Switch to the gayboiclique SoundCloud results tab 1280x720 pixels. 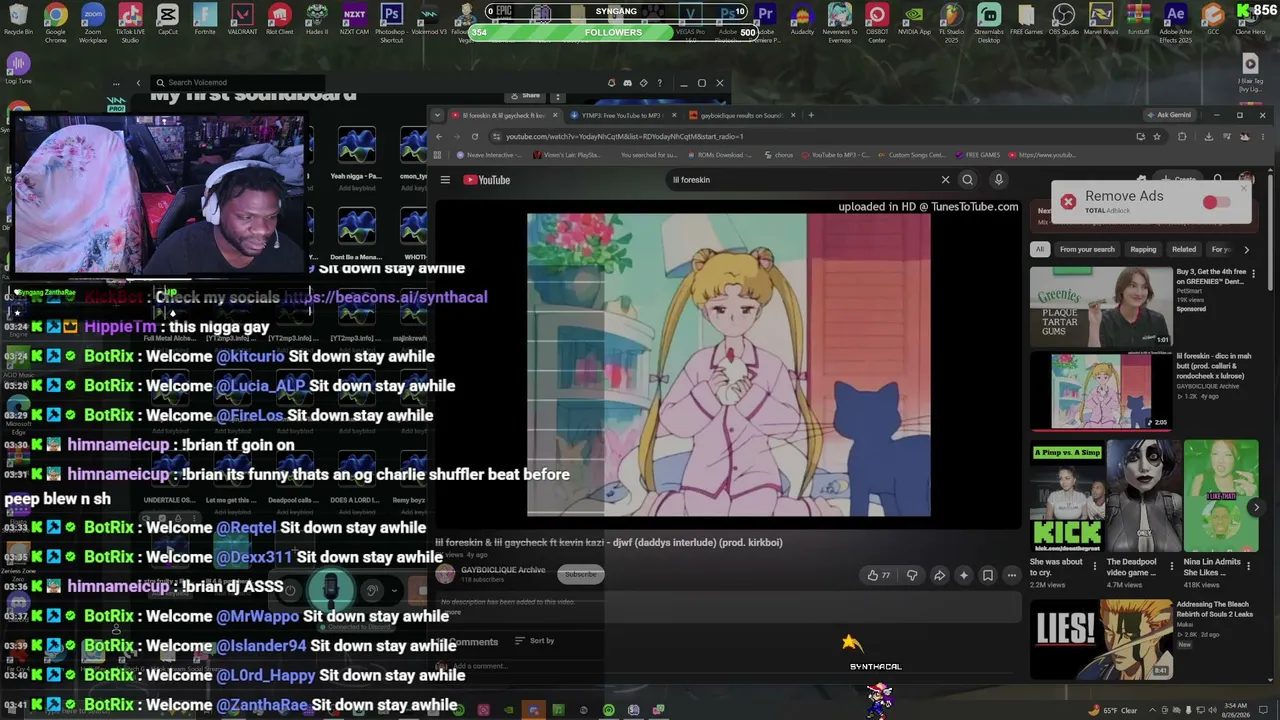pyautogui.click(x=742, y=115)
